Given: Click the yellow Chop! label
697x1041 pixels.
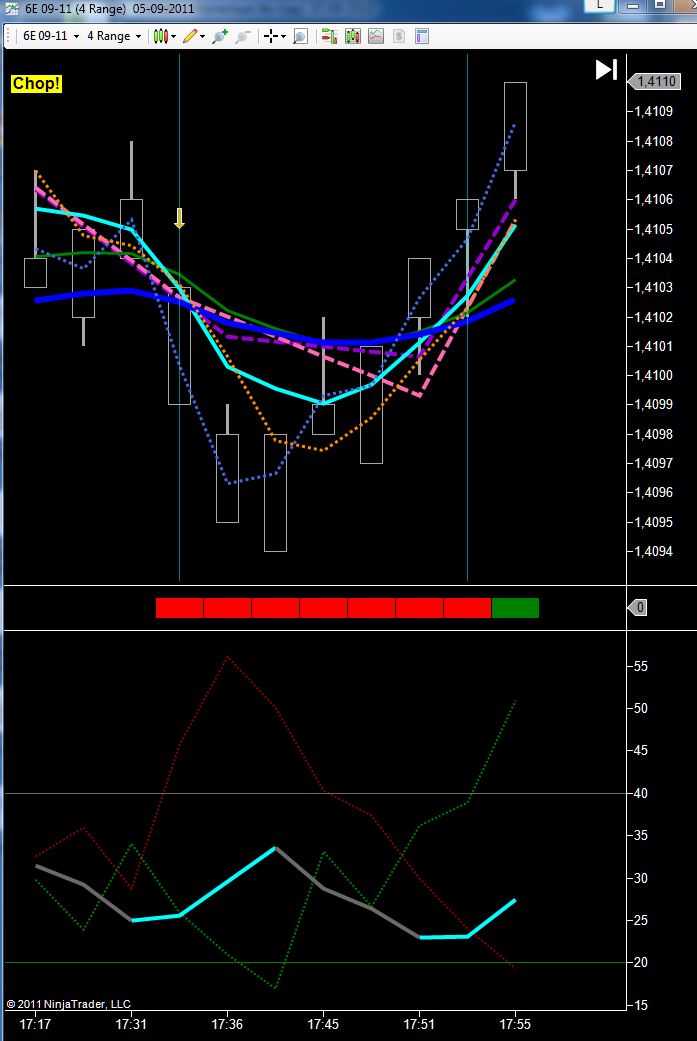Looking at the screenshot, I should [36, 84].
